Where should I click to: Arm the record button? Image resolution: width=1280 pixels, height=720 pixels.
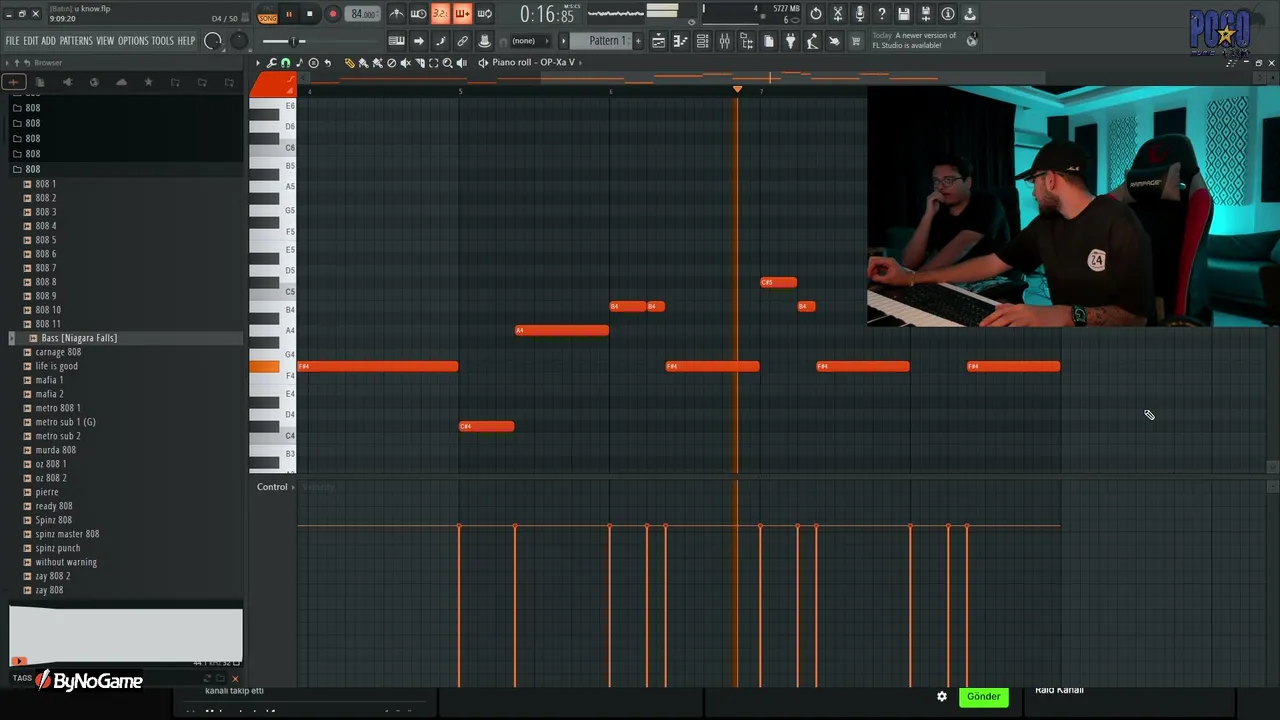(x=333, y=14)
